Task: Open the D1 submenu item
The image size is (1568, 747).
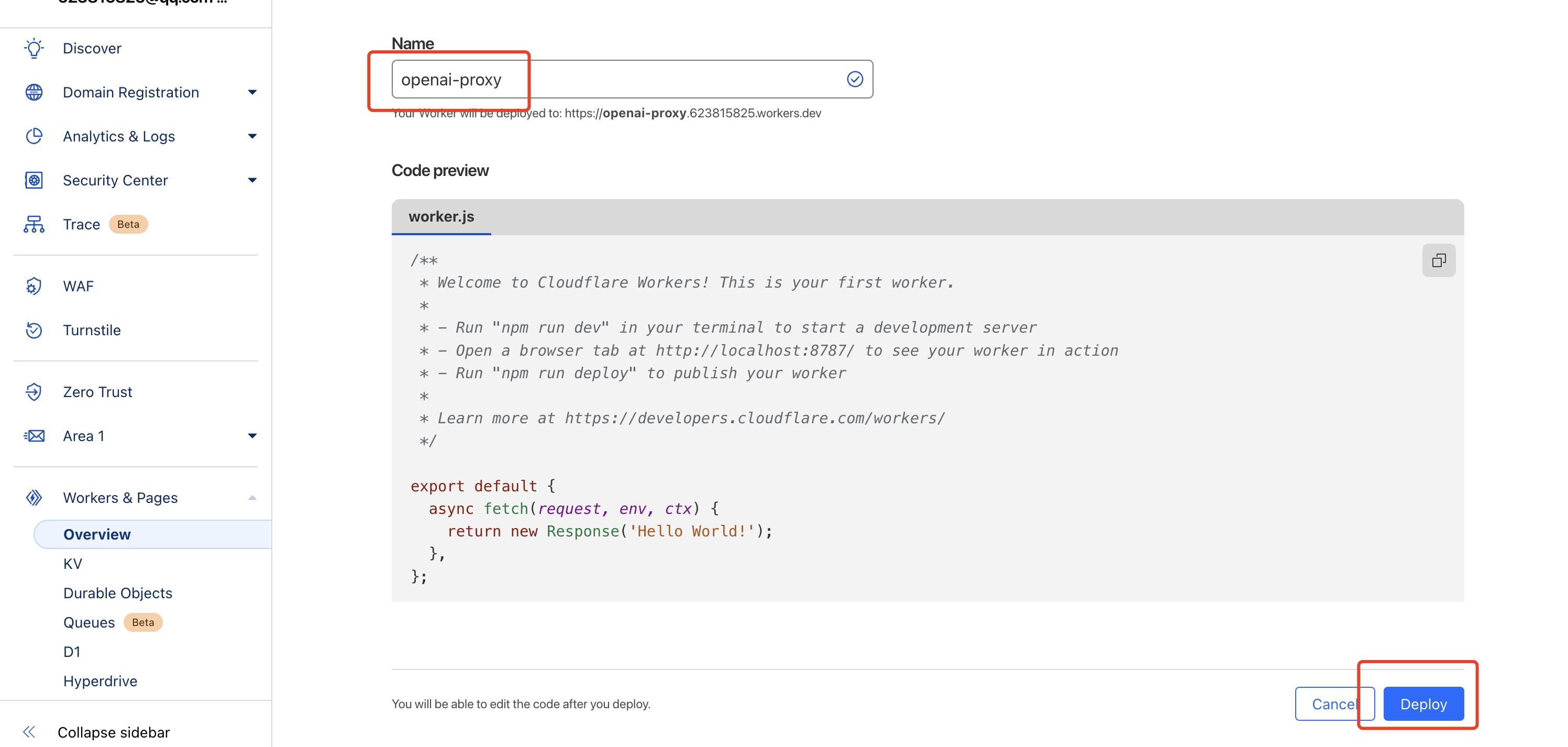Action: (72, 652)
